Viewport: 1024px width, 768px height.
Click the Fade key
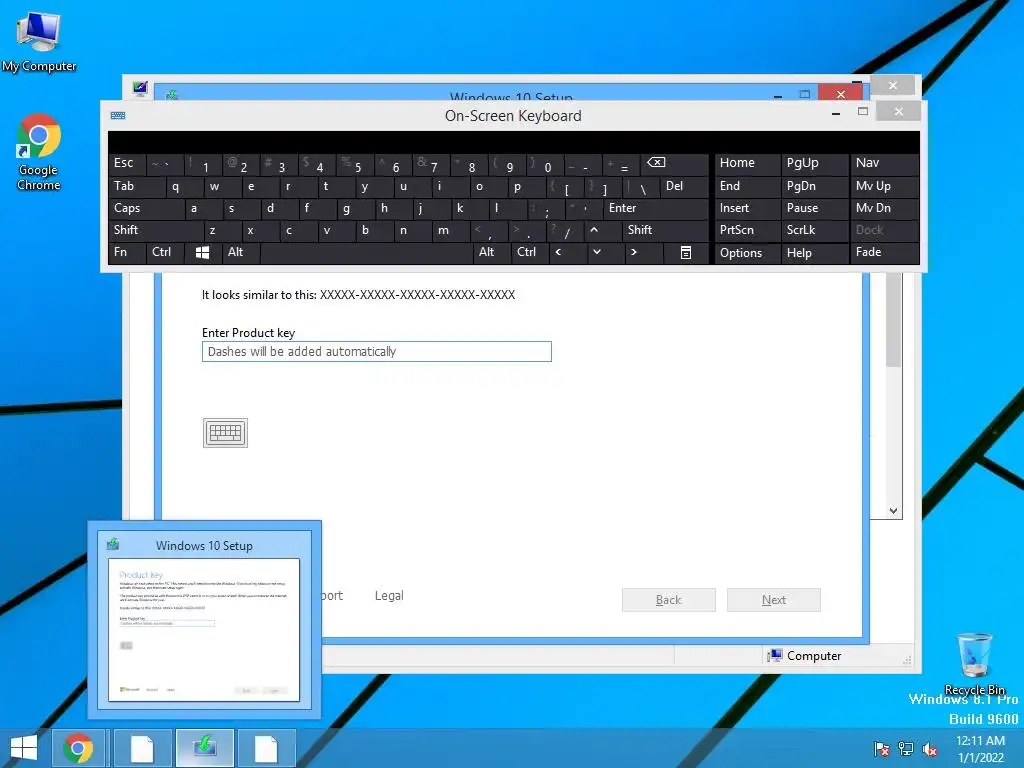(884, 253)
